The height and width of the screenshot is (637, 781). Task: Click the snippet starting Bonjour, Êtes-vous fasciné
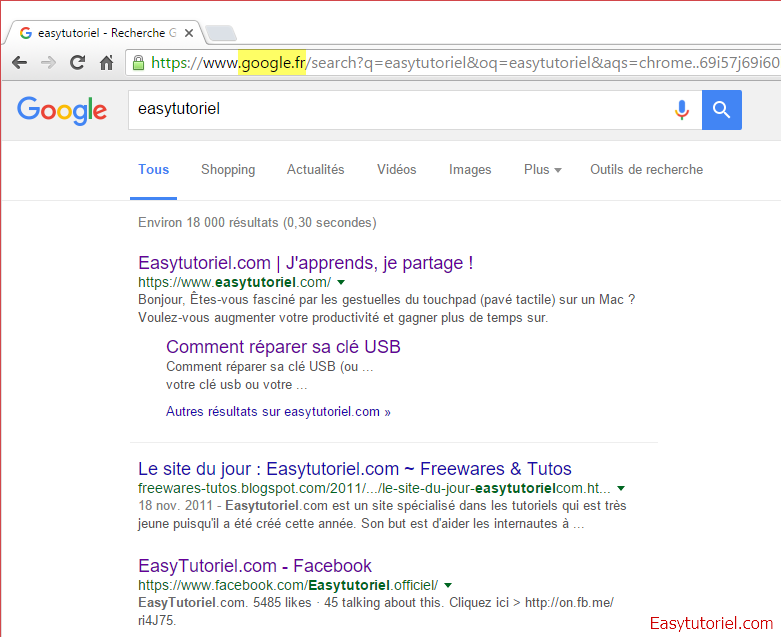pyautogui.click(x=387, y=308)
